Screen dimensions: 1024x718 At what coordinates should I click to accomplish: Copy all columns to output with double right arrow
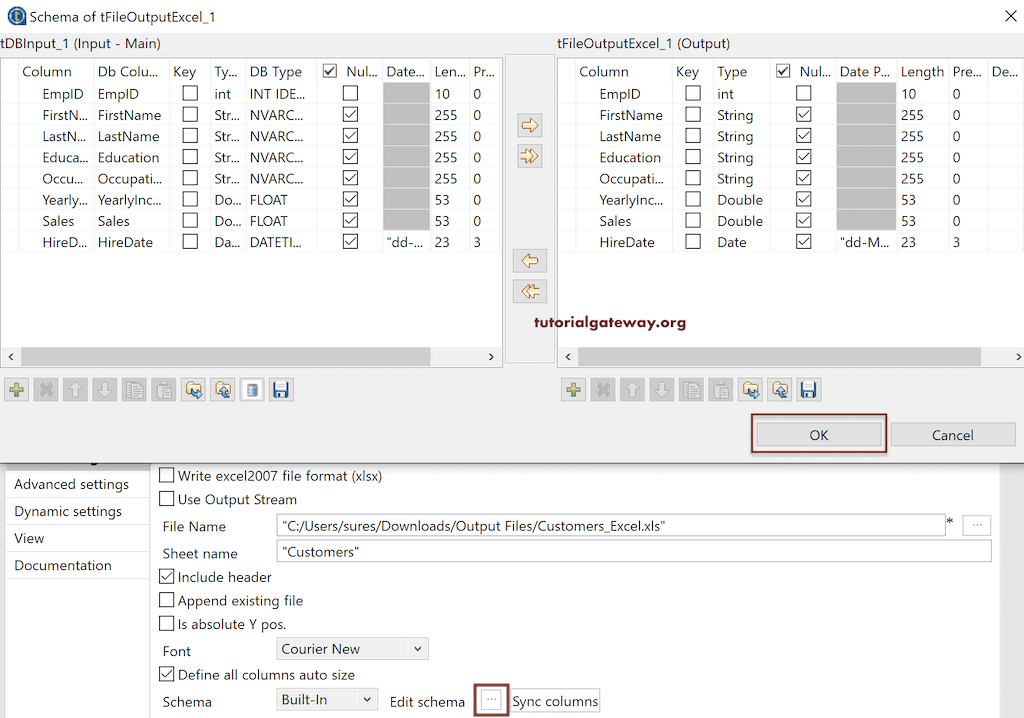[x=530, y=156]
